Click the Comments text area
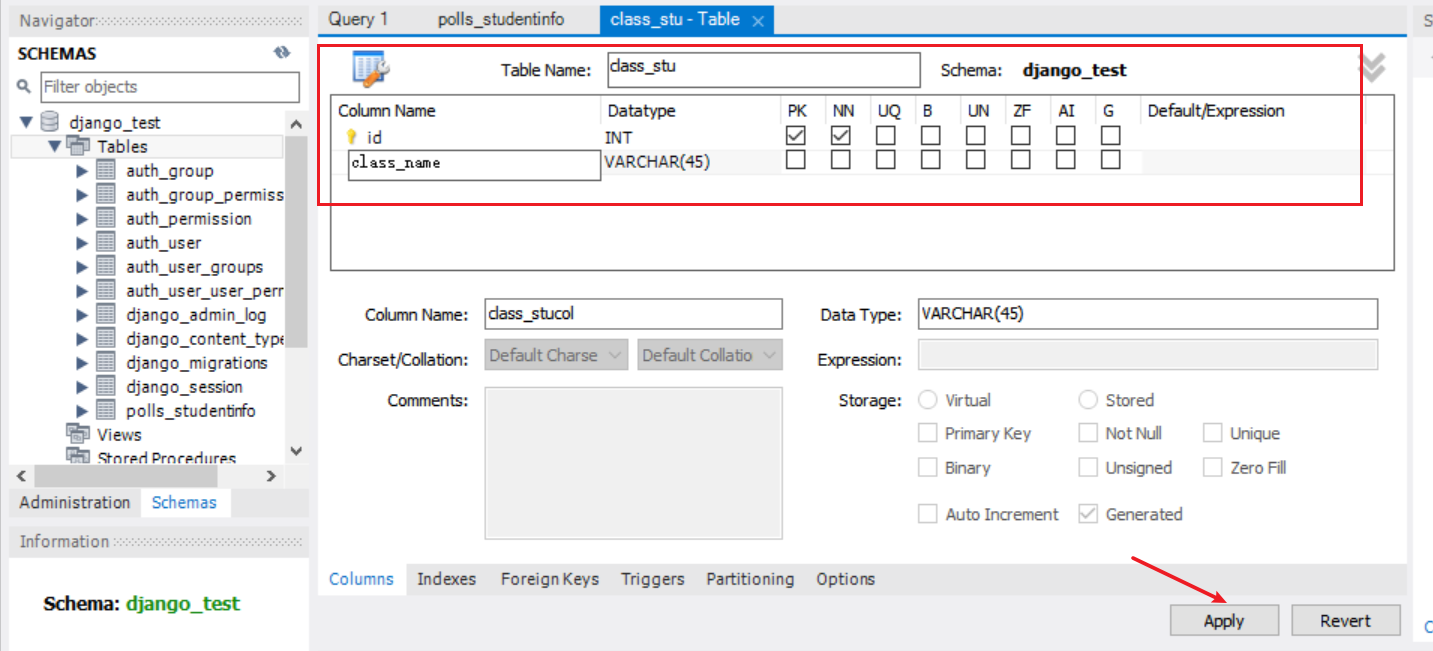 (x=633, y=462)
